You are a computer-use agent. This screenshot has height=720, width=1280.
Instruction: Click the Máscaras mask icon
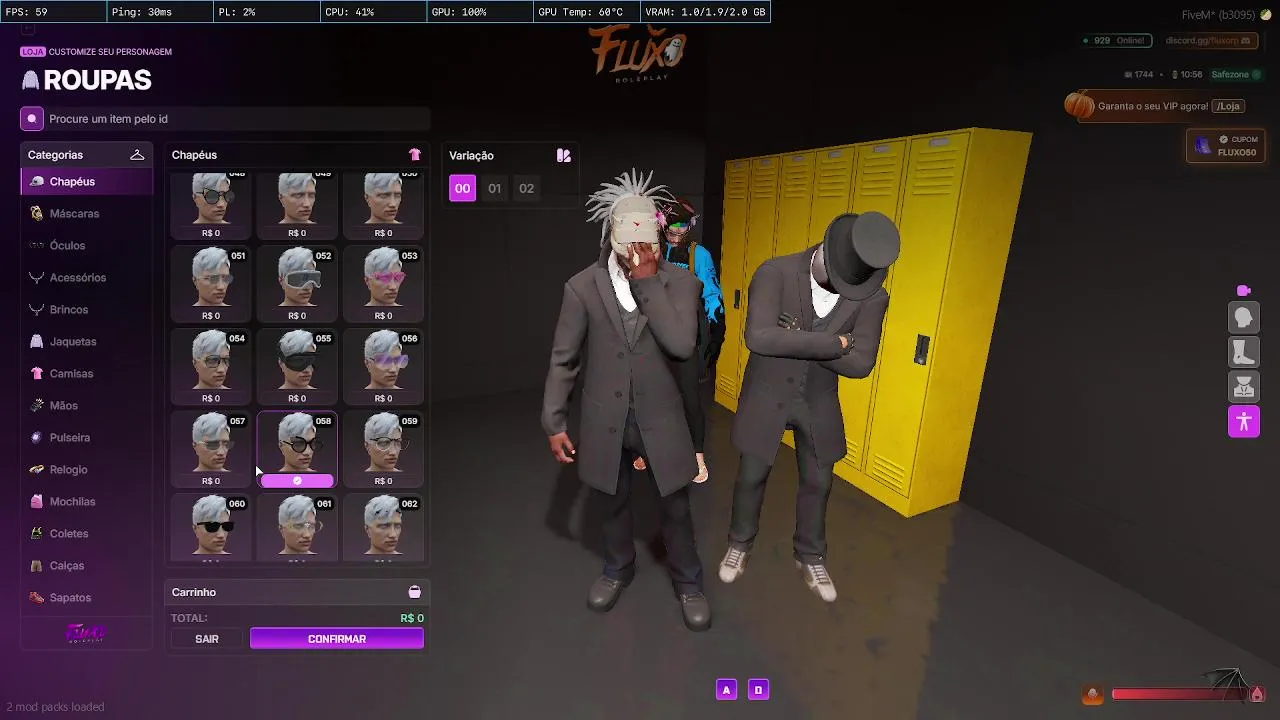coord(37,214)
